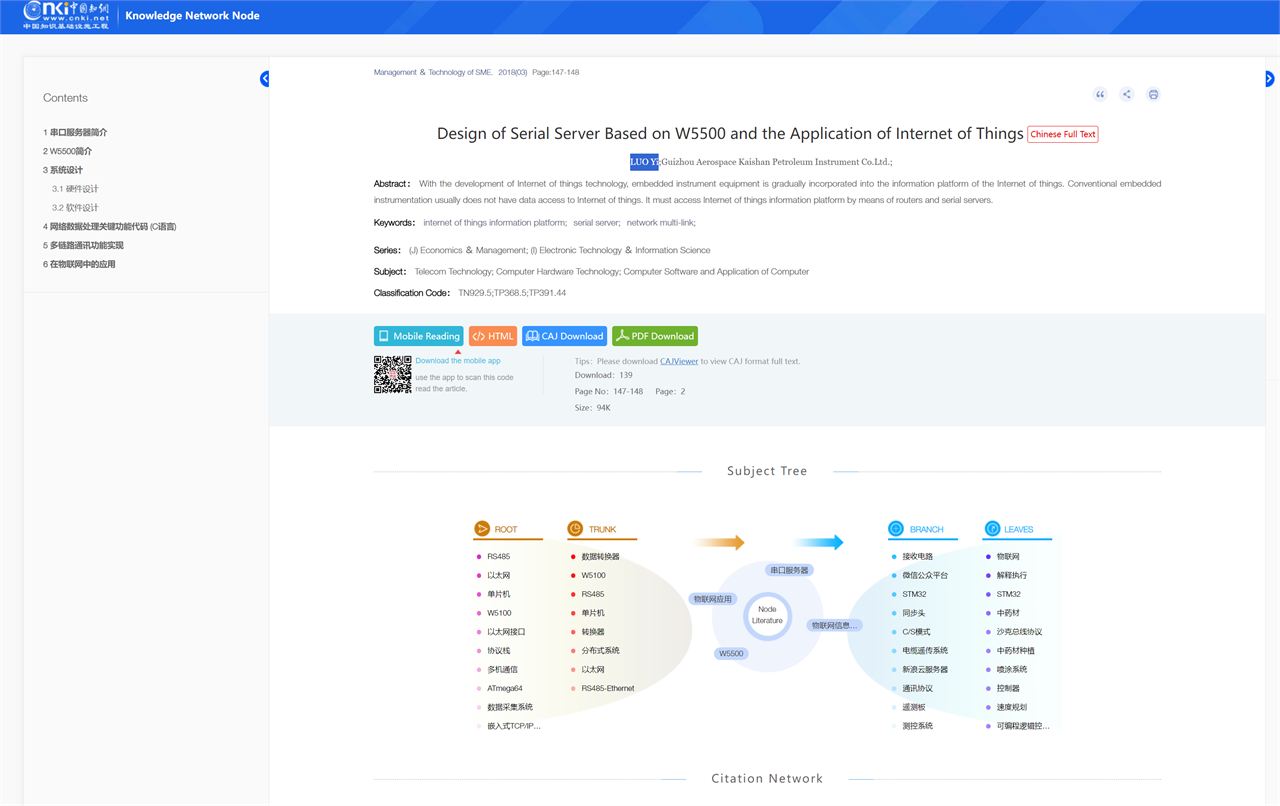Start the PDF Download

click(x=655, y=336)
